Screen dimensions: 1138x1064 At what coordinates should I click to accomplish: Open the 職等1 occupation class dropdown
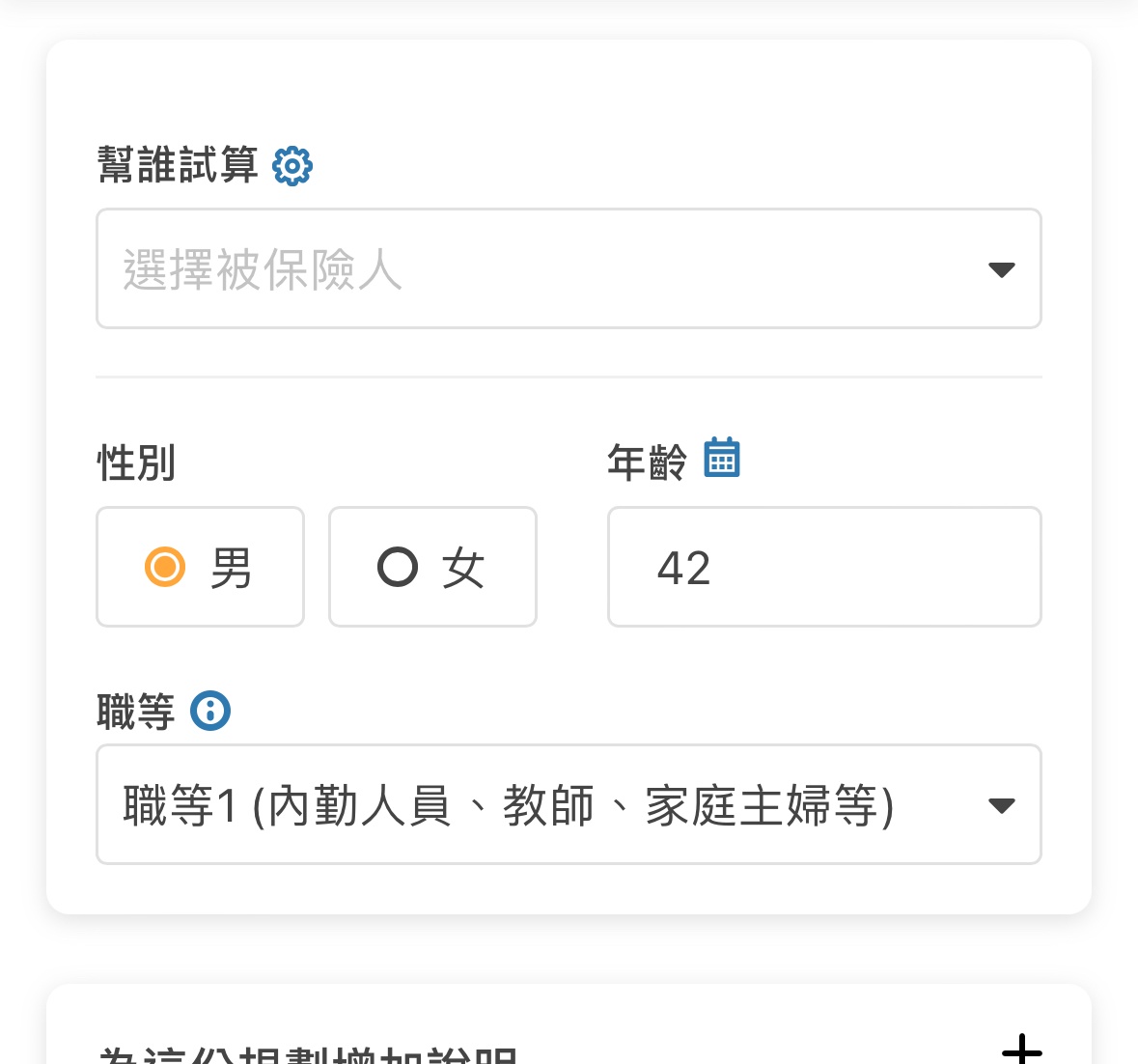tap(568, 804)
